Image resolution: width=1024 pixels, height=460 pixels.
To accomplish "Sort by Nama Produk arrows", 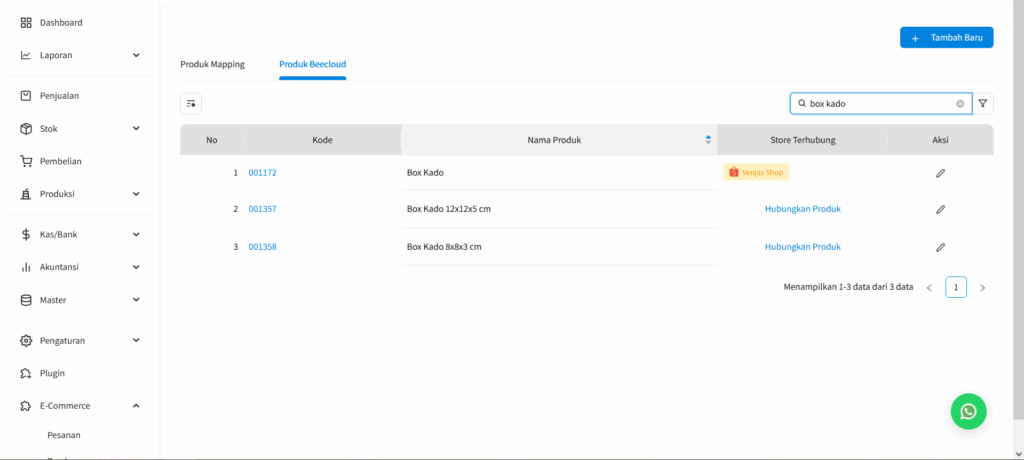I will tap(708, 140).
